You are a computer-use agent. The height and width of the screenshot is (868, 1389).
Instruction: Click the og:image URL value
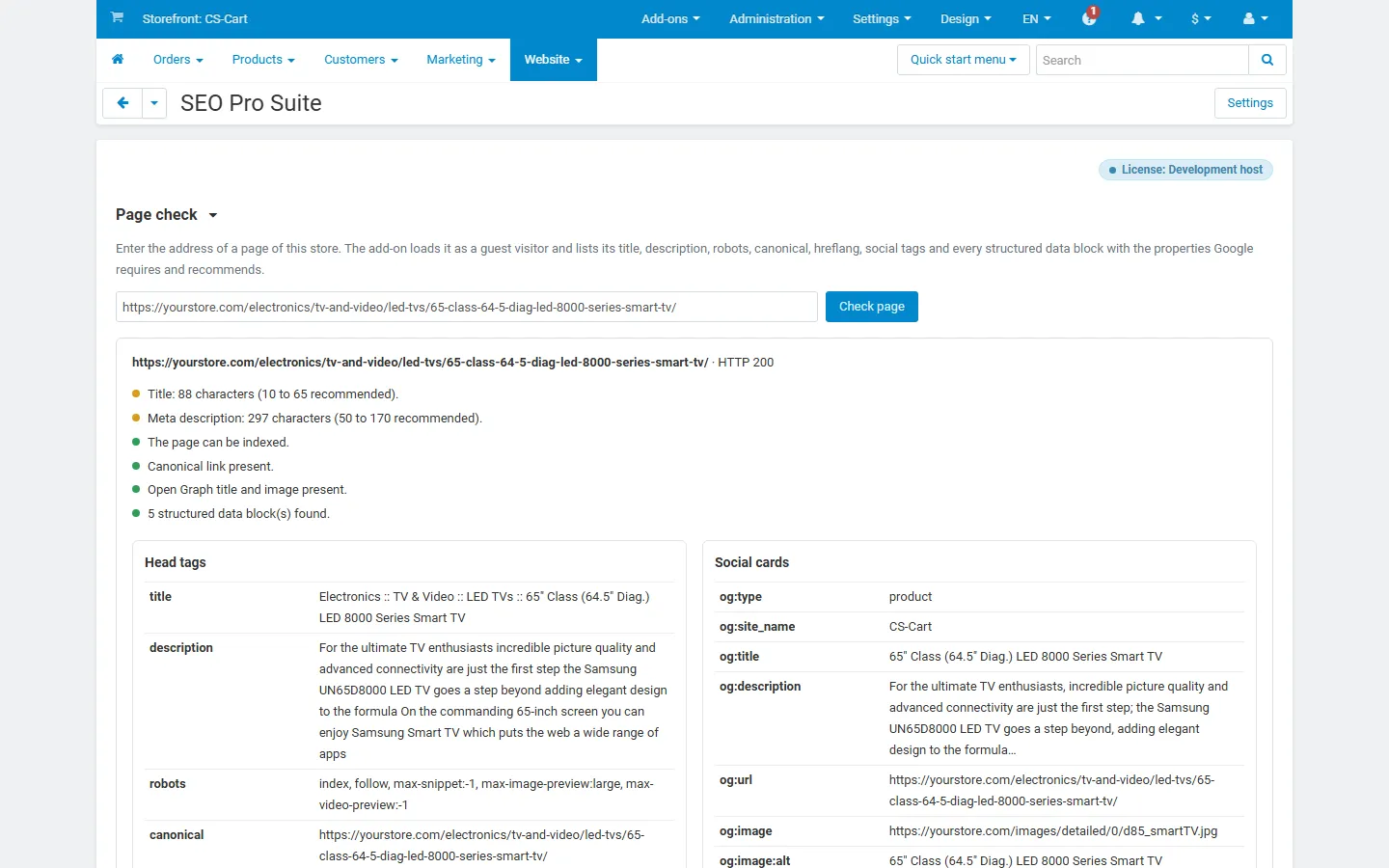pos(1053,831)
